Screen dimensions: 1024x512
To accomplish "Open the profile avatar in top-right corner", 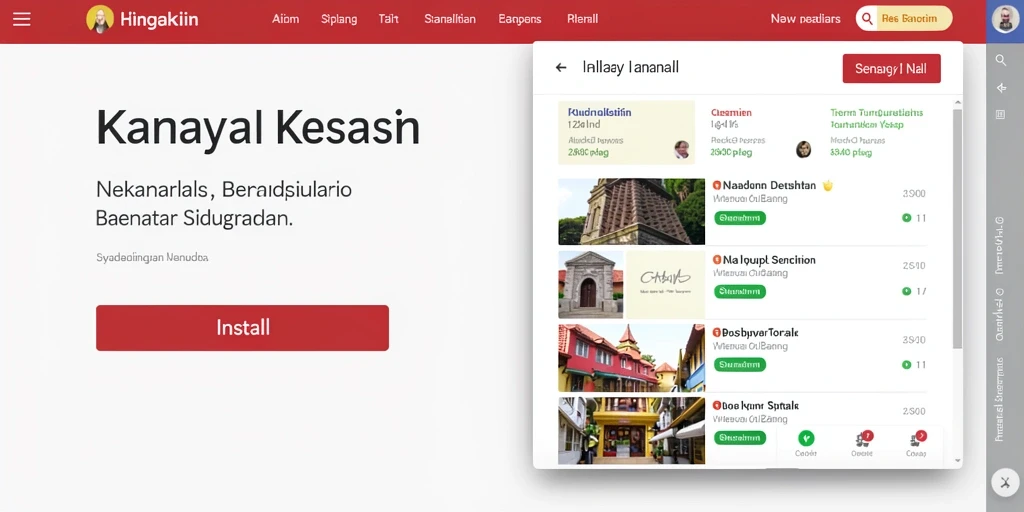I will [x=1005, y=19].
